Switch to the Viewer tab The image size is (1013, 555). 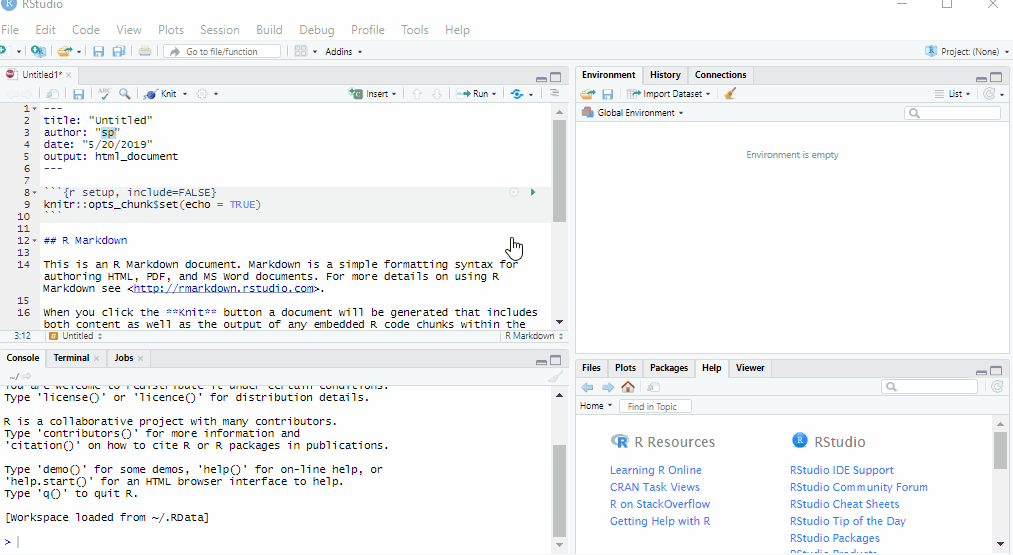pyautogui.click(x=750, y=368)
